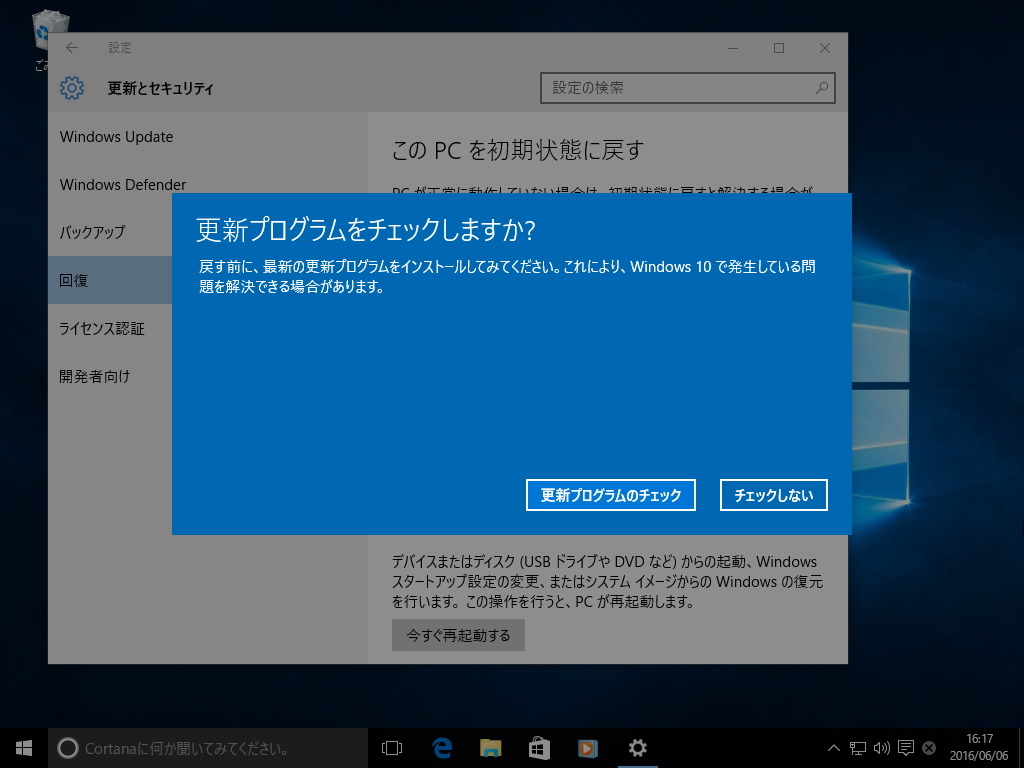
Task: Click the pinned Settings gear on the taskbar
Action: [x=637, y=747]
